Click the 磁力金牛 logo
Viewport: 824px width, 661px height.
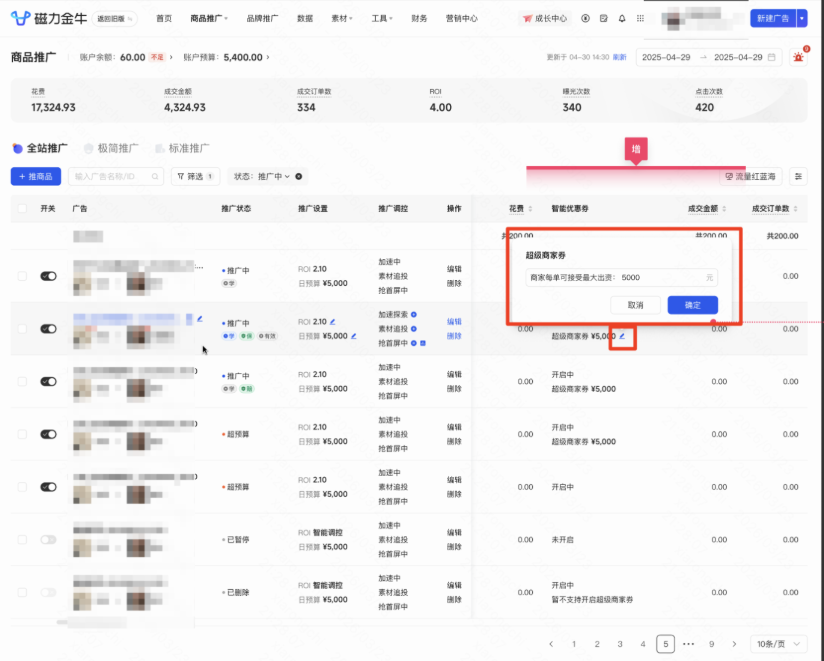49,18
